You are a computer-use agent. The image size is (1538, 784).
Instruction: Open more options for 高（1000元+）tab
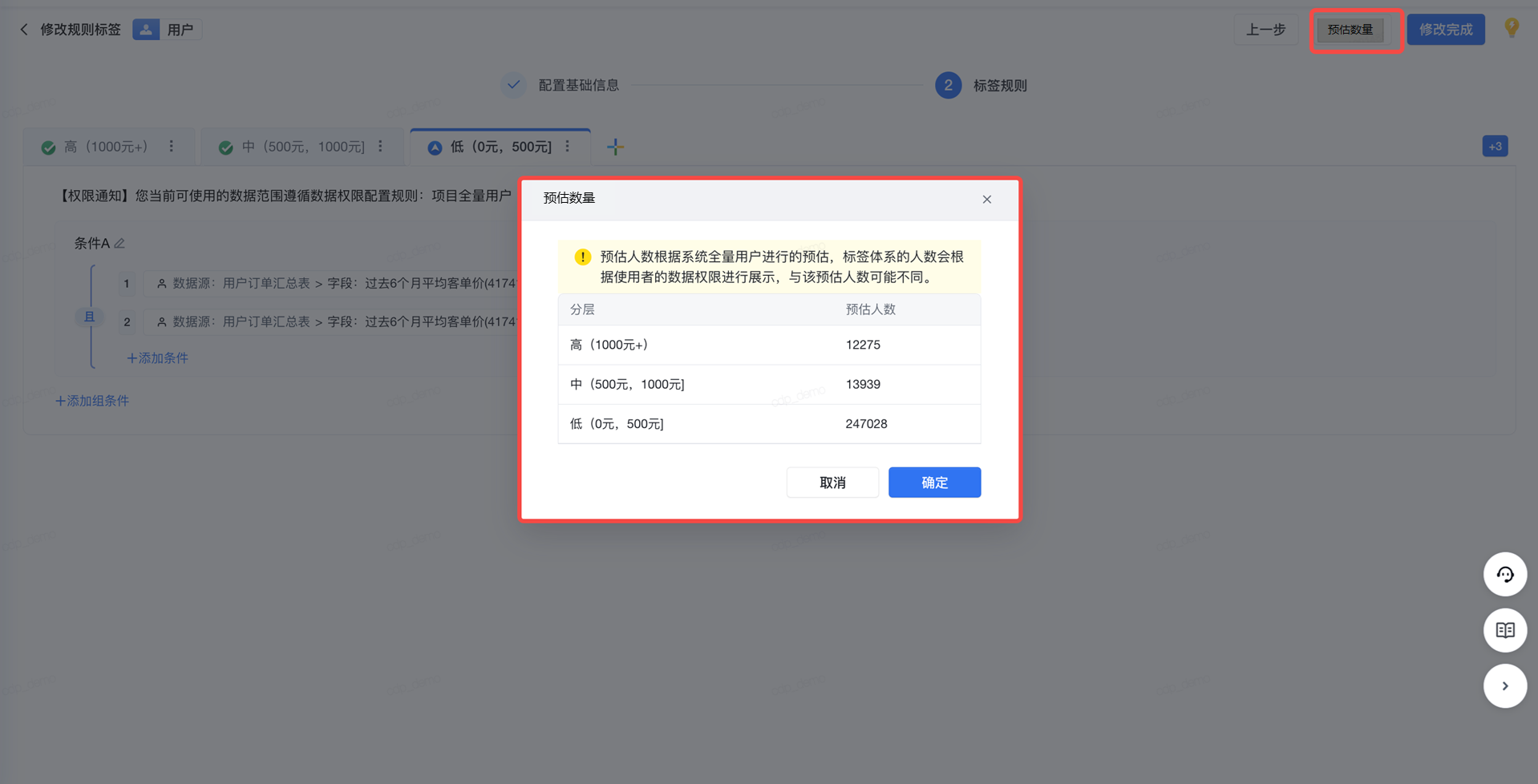172,147
